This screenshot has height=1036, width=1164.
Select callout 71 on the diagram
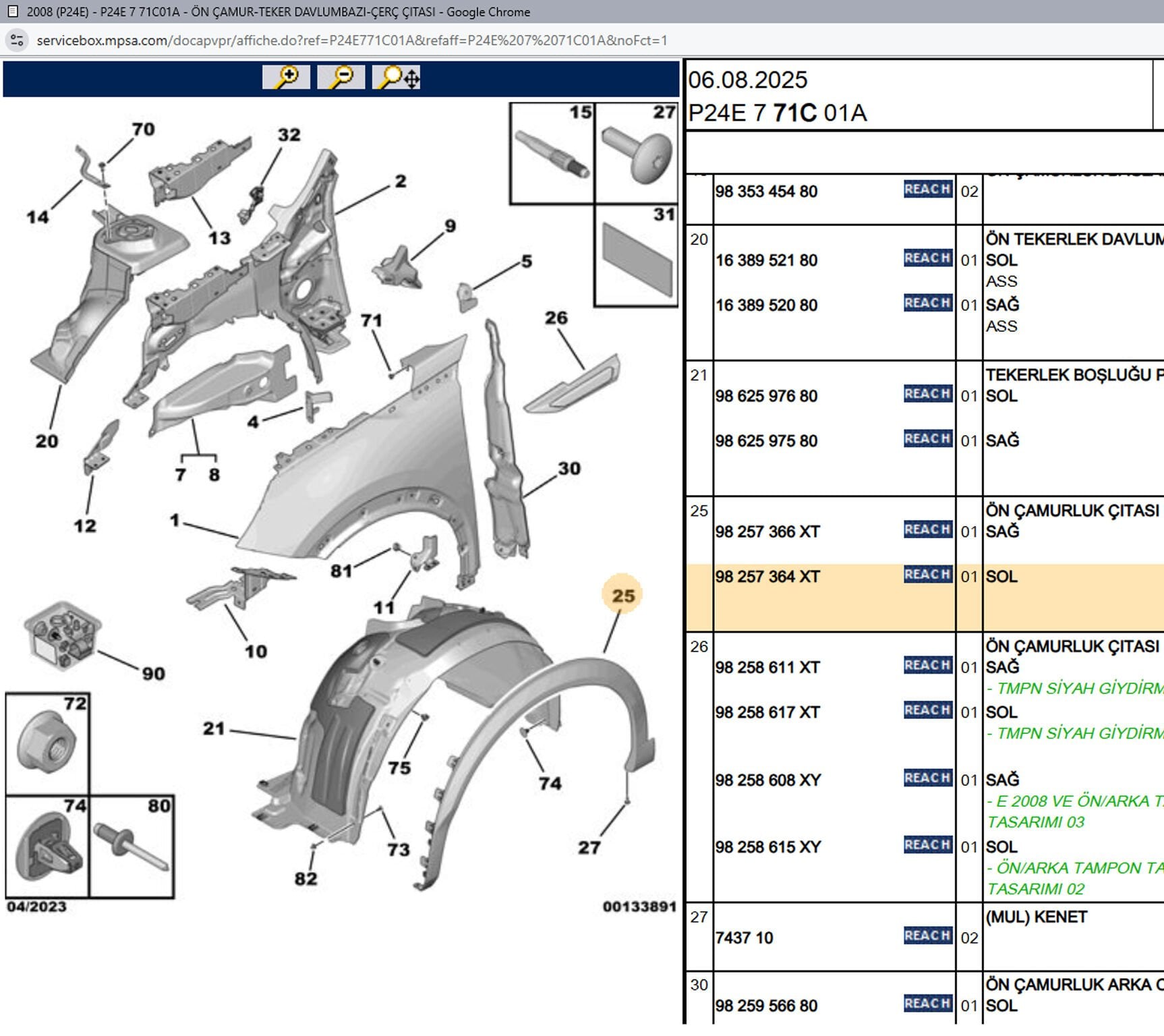[371, 320]
